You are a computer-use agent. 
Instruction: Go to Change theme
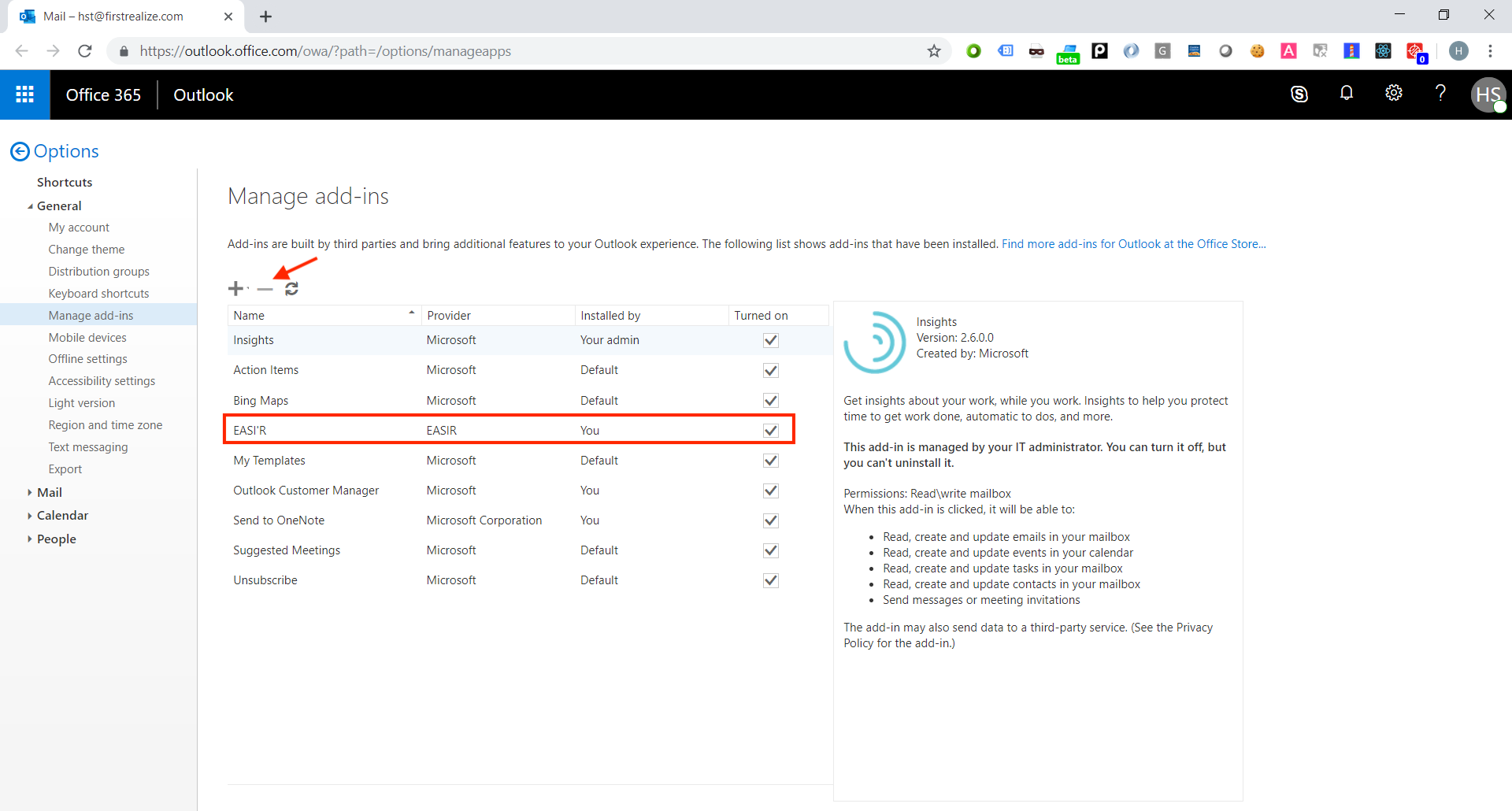pyautogui.click(x=87, y=250)
